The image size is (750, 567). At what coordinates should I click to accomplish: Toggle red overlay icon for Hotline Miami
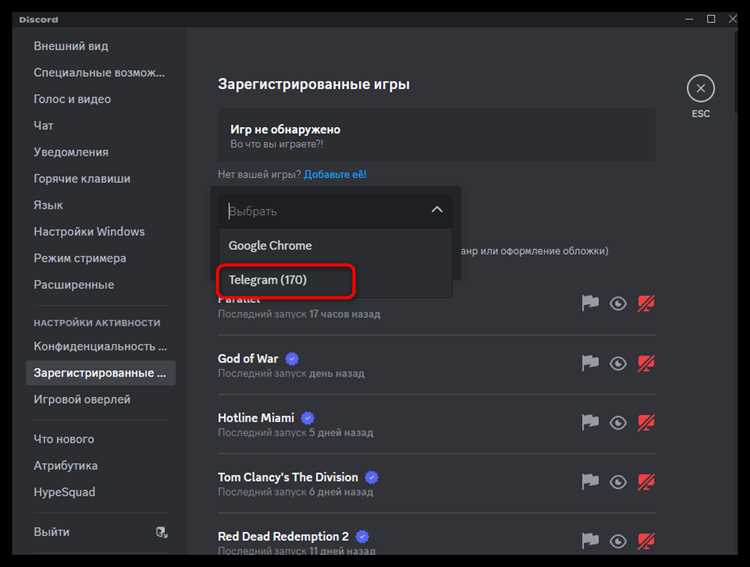646,422
